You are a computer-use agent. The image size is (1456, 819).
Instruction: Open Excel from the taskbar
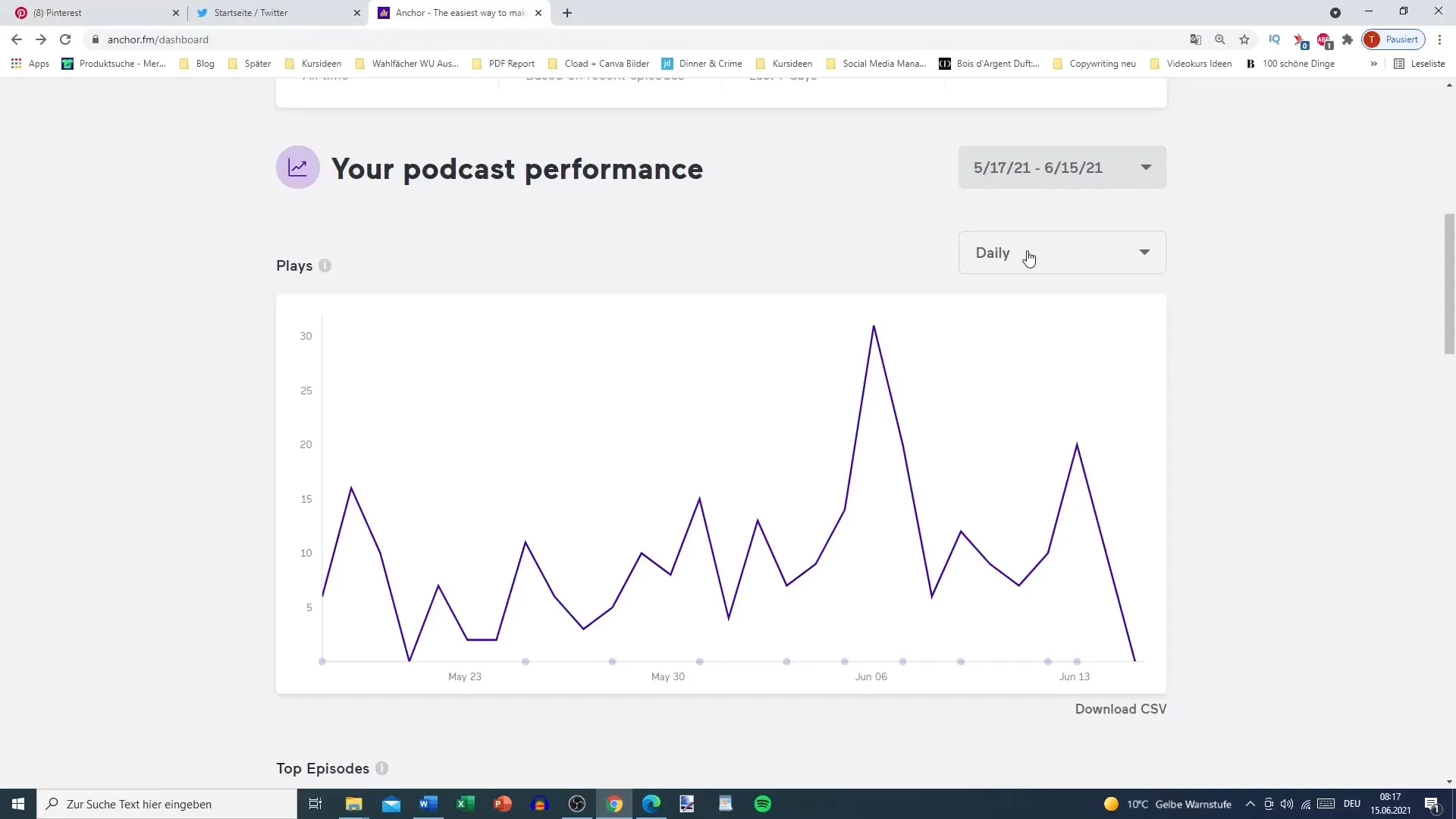click(x=466, y=804)
